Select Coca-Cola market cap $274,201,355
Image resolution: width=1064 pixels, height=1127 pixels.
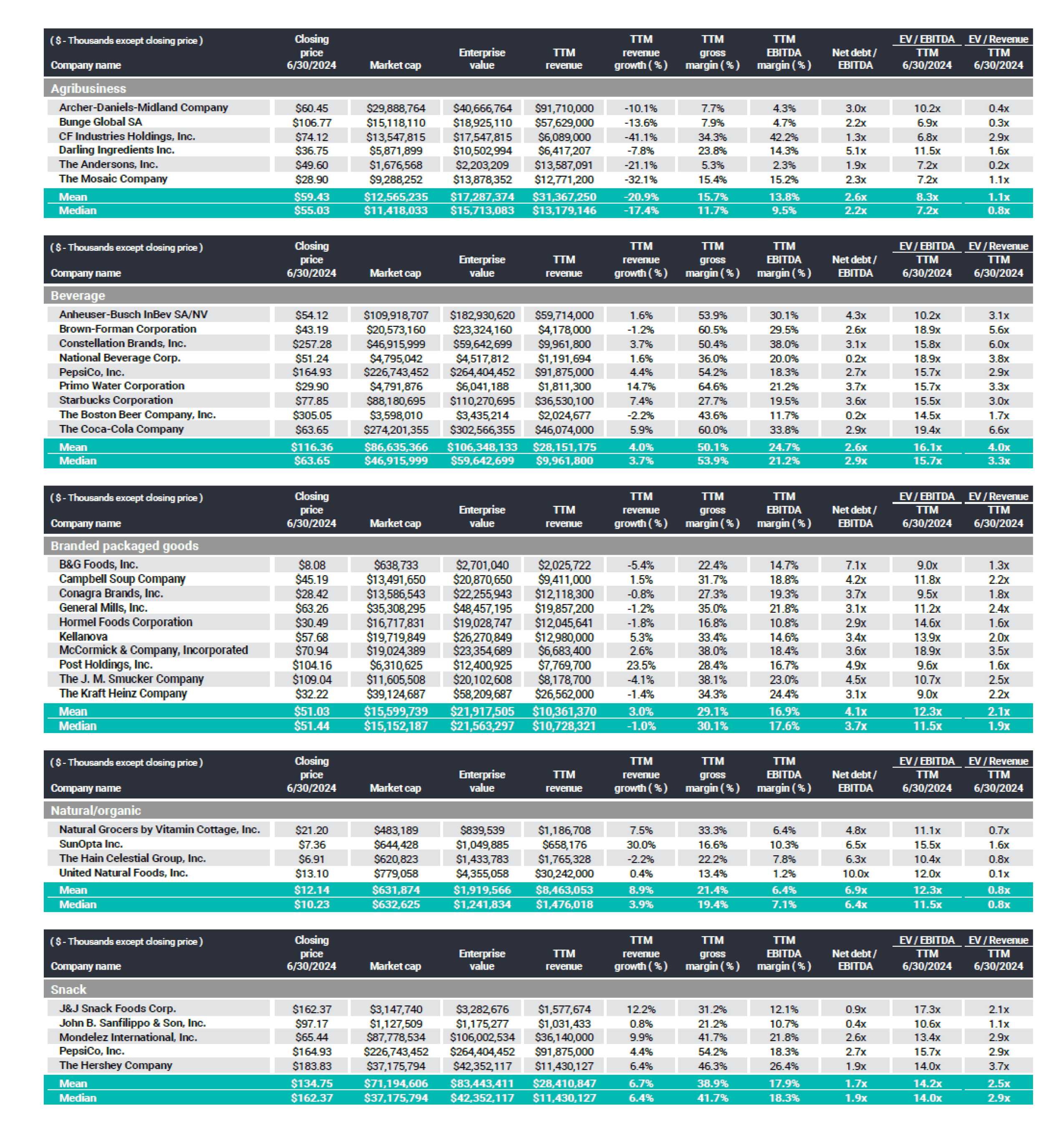point(396,430)
